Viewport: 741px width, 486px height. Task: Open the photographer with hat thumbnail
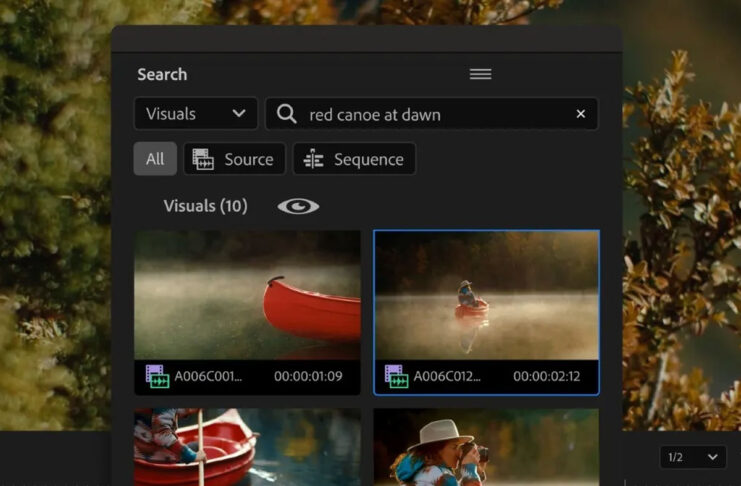[486, 447]
